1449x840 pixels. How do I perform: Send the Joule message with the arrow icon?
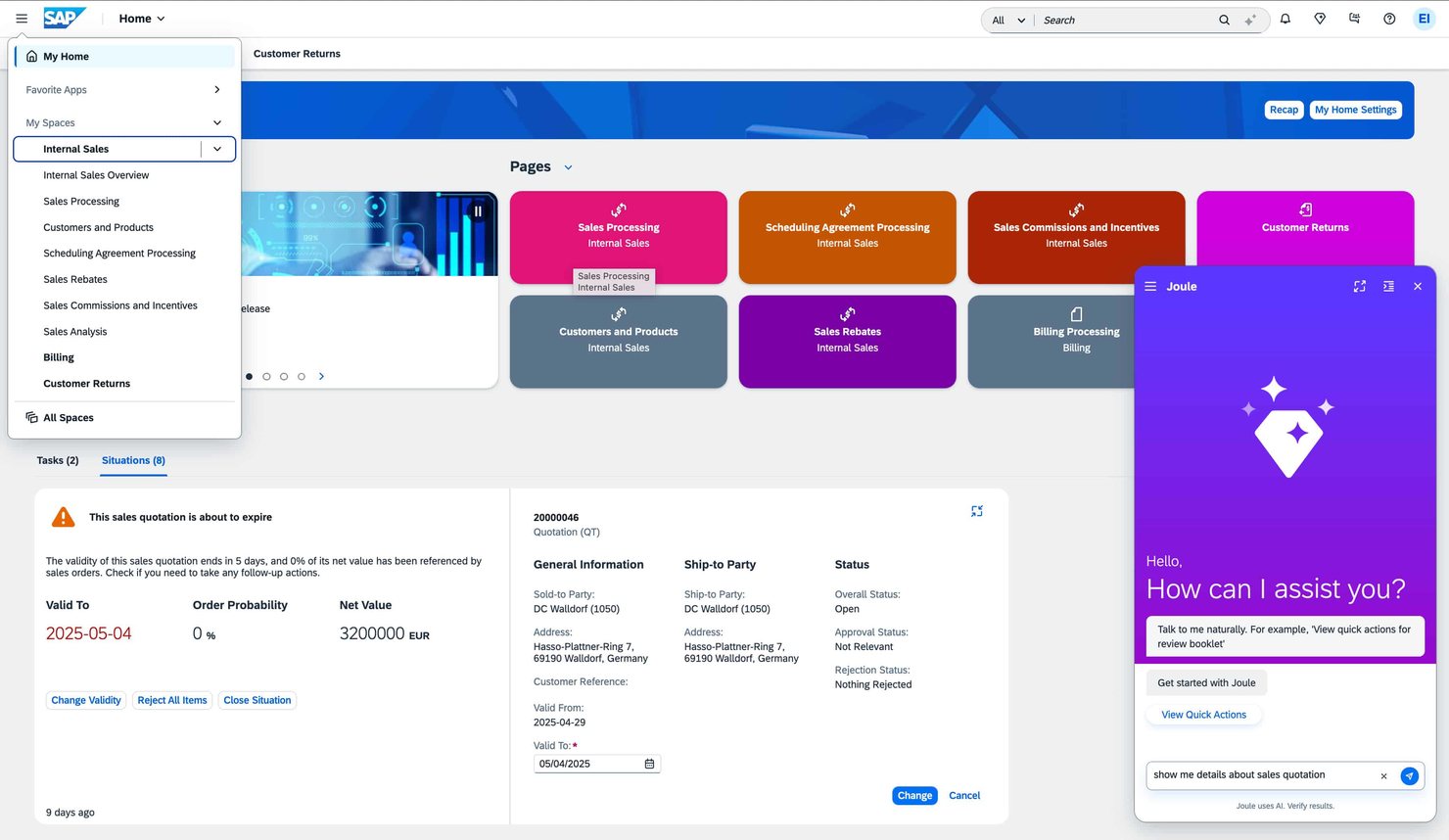[x=1409, y=775]
